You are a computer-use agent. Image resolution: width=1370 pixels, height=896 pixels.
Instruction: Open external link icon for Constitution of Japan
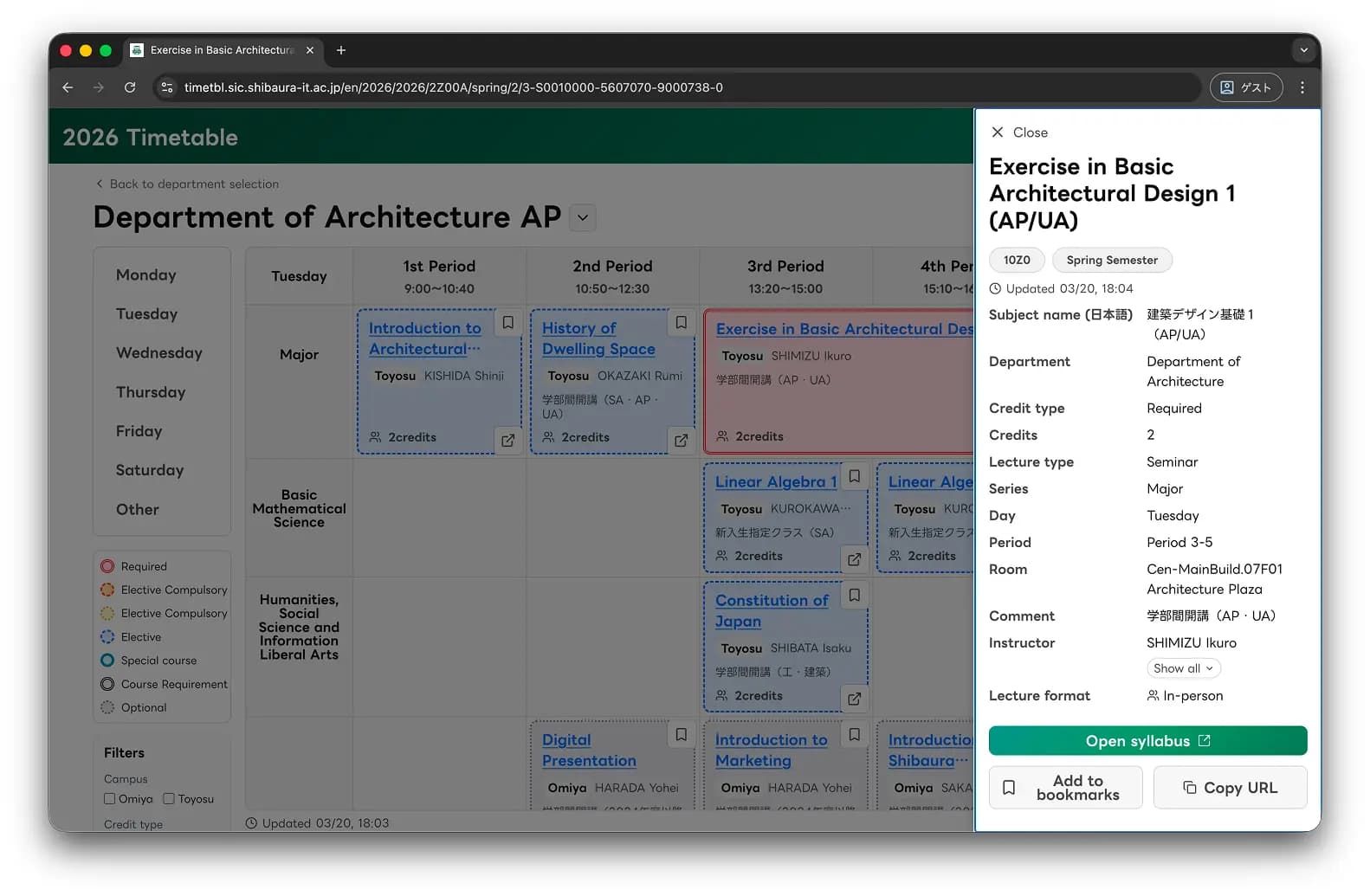(854, 699)
